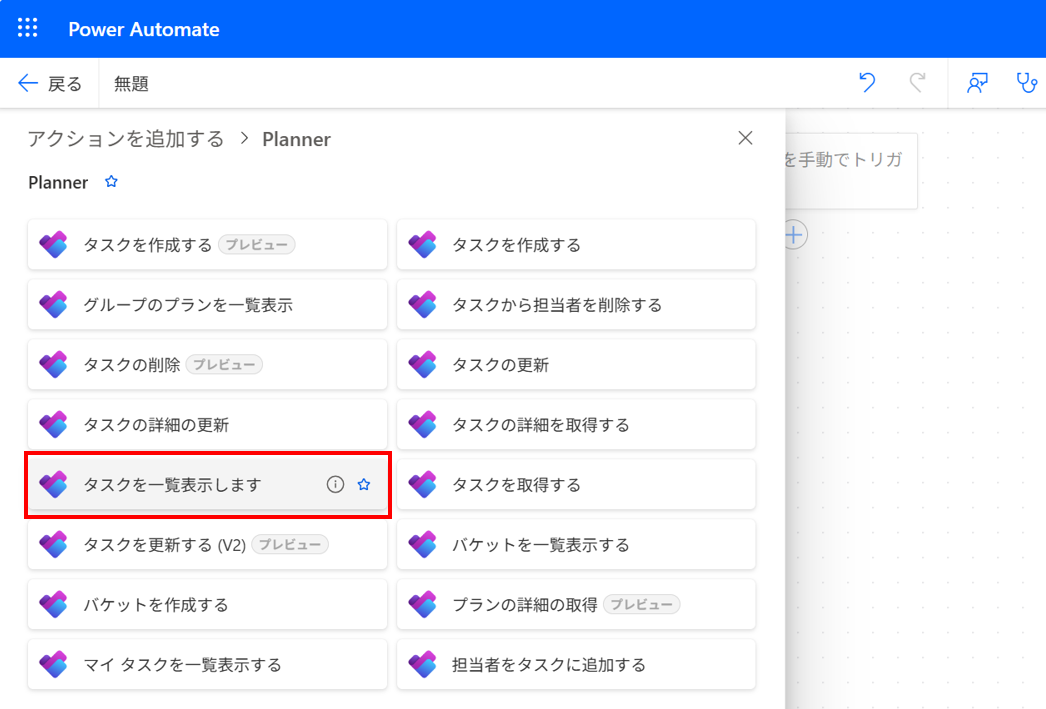1046x709 pixels.
Task: Select タスクの更新 action
Action: [x=576, y=365]
